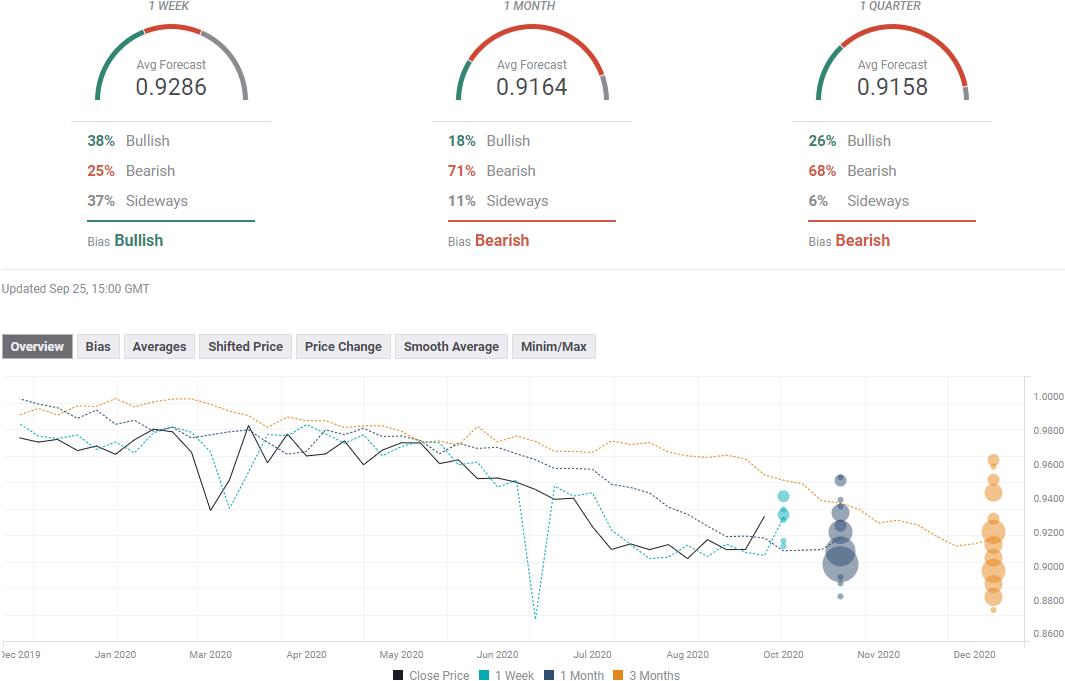The image size is (1065, 681).
Task: Click the largest navy 1 Month forecast bubble
Action: 840,563
